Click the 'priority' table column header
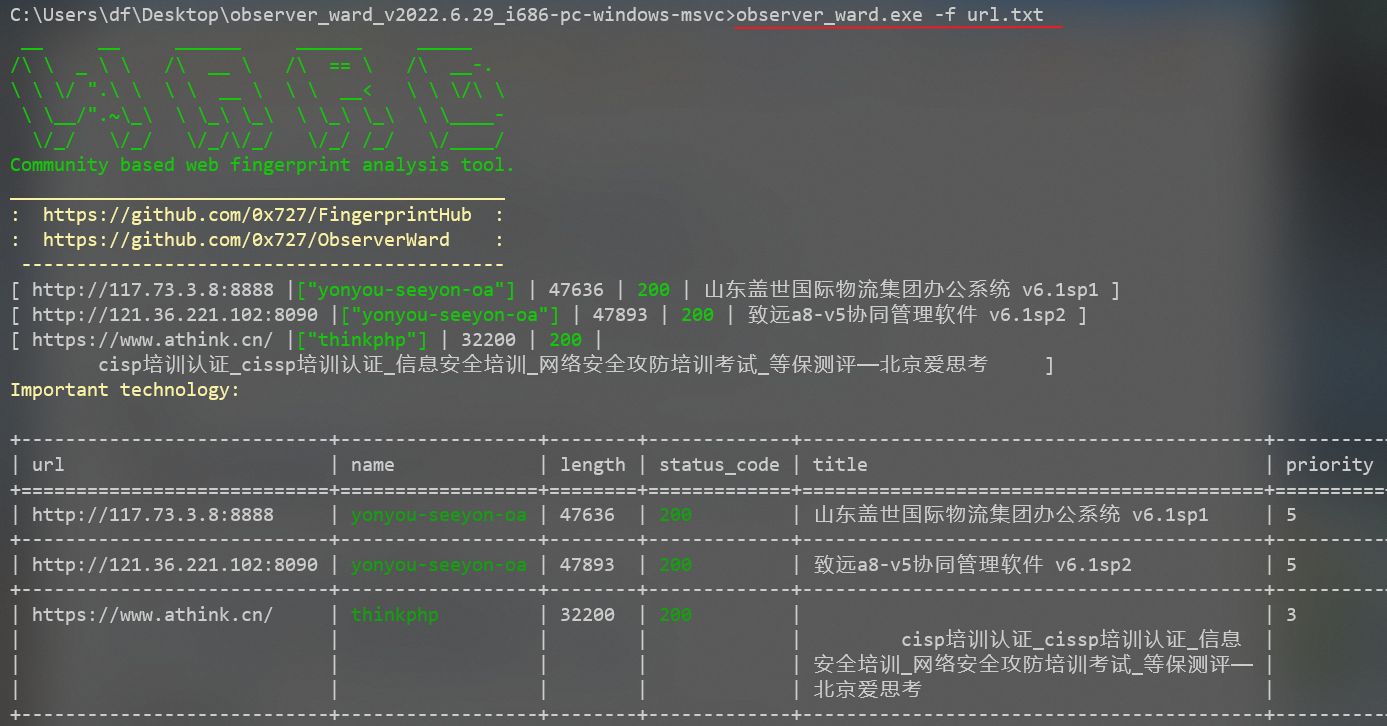 pyautogui.click(x=1330, y=465)
